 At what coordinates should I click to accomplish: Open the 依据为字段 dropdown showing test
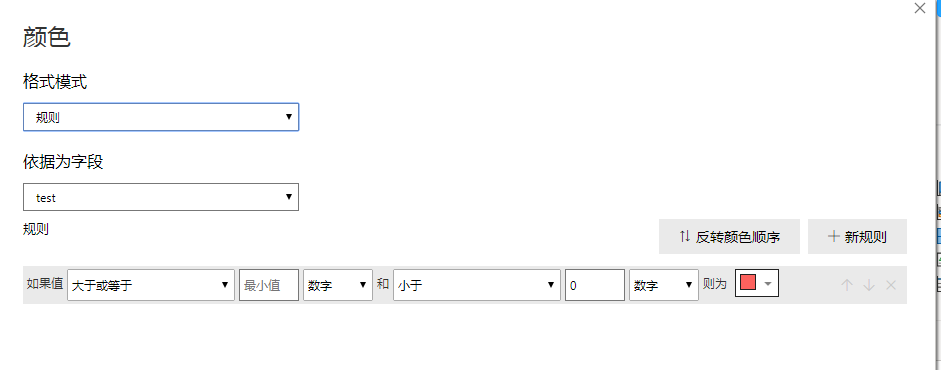point(161,197)
